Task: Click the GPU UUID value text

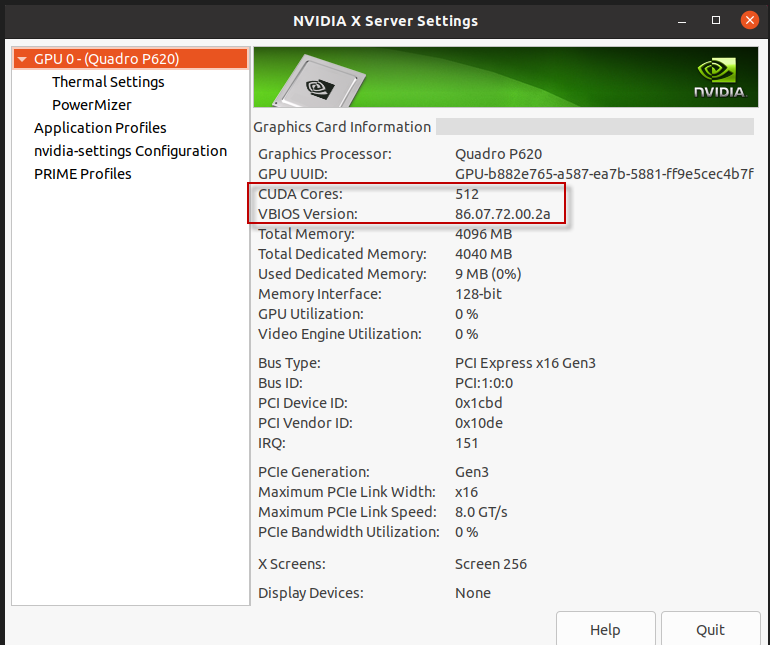Action: click(x=604, y=174)
